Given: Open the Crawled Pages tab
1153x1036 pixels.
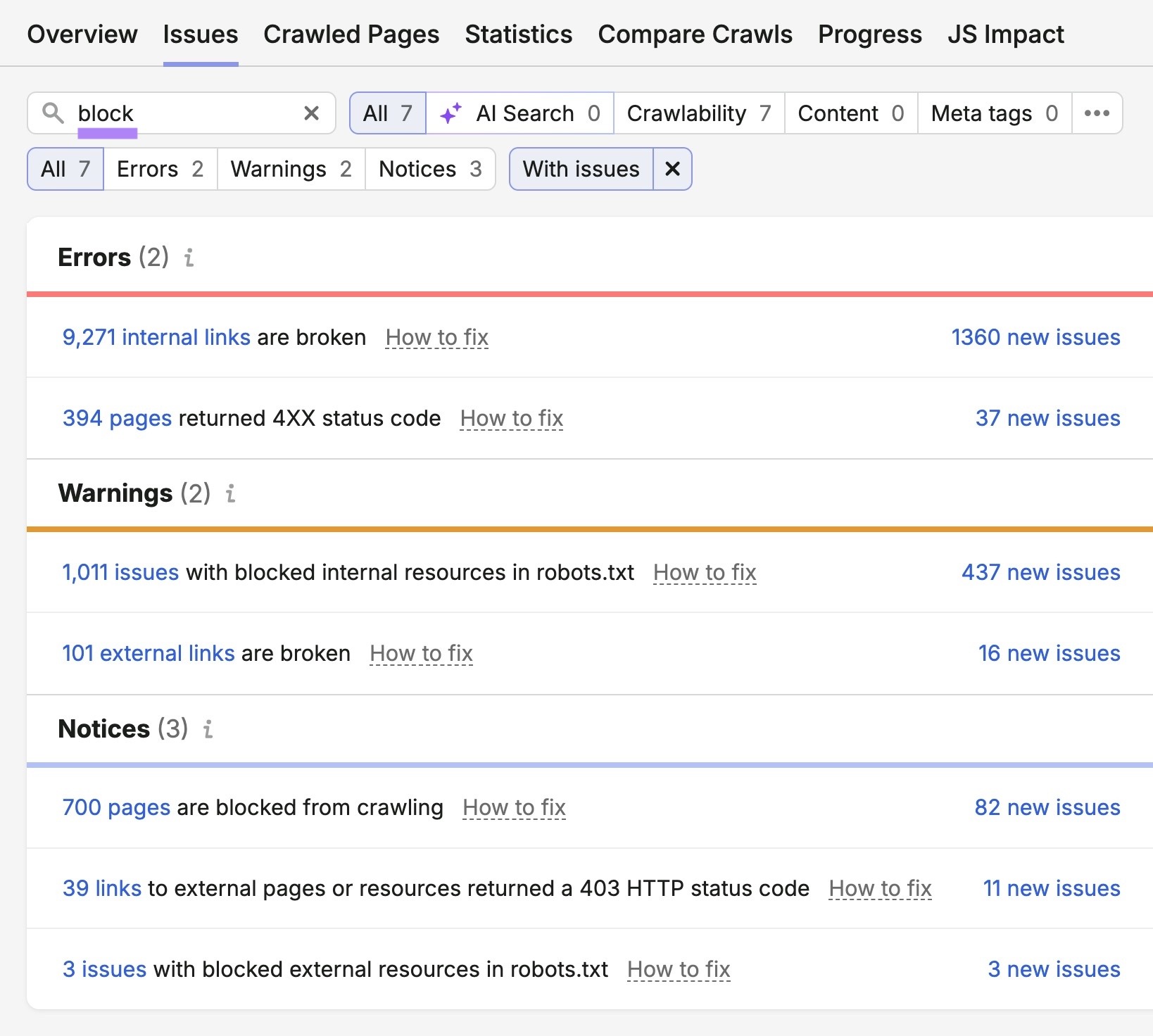Looking at the screenshot, I should click(351, 34).
